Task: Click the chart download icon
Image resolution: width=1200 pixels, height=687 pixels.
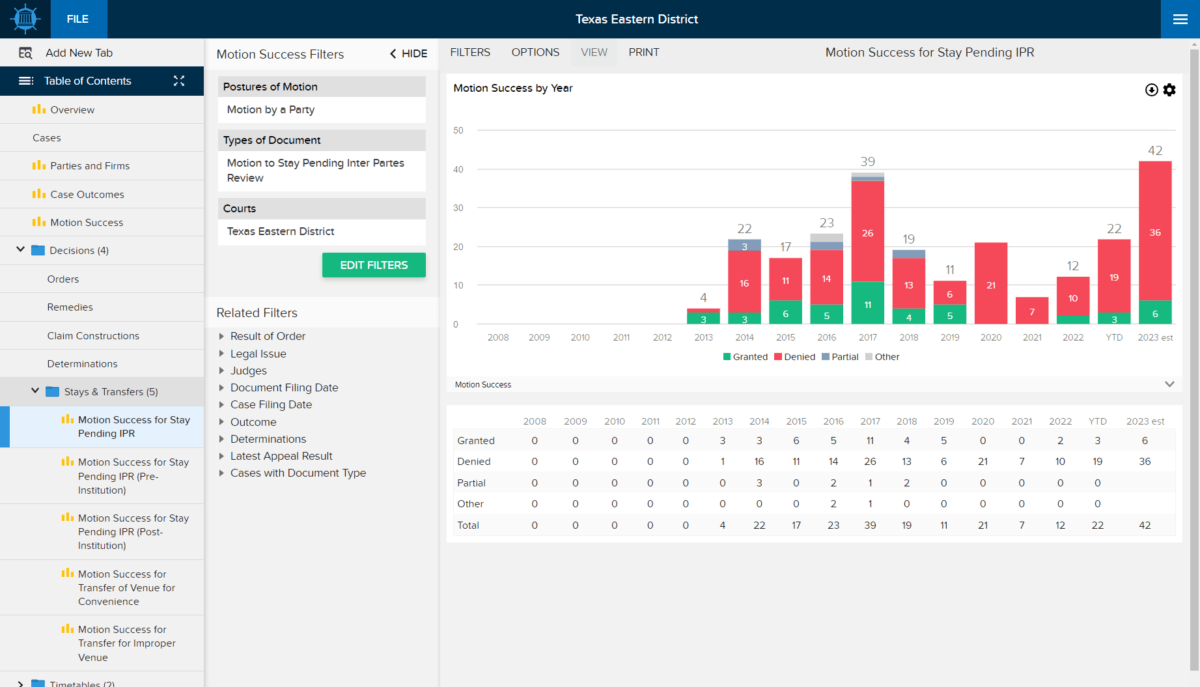Action: pos(1151,90)
